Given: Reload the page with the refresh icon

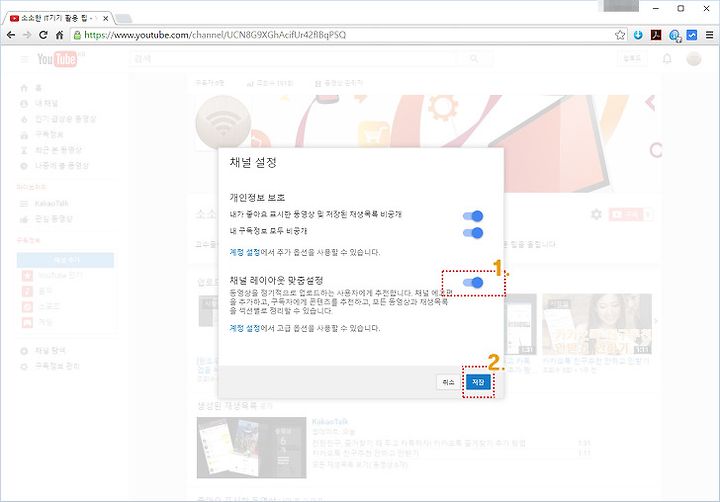Looking at the screenshot, I should click(x=43, y=35).
